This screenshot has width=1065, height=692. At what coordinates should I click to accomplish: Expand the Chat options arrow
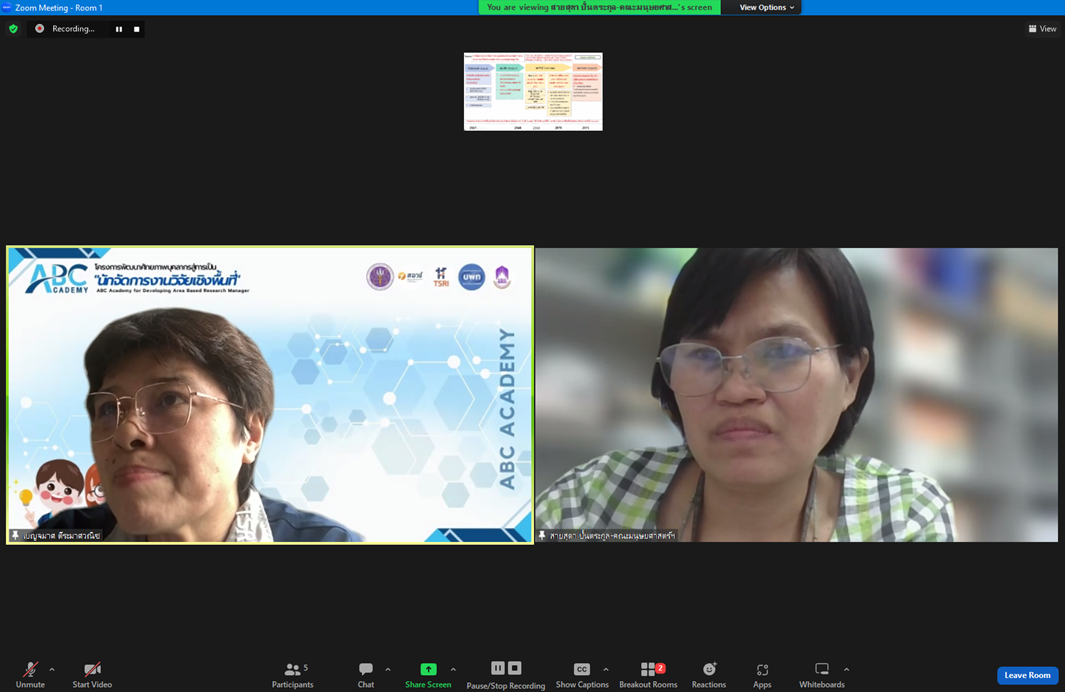(388, 670)
